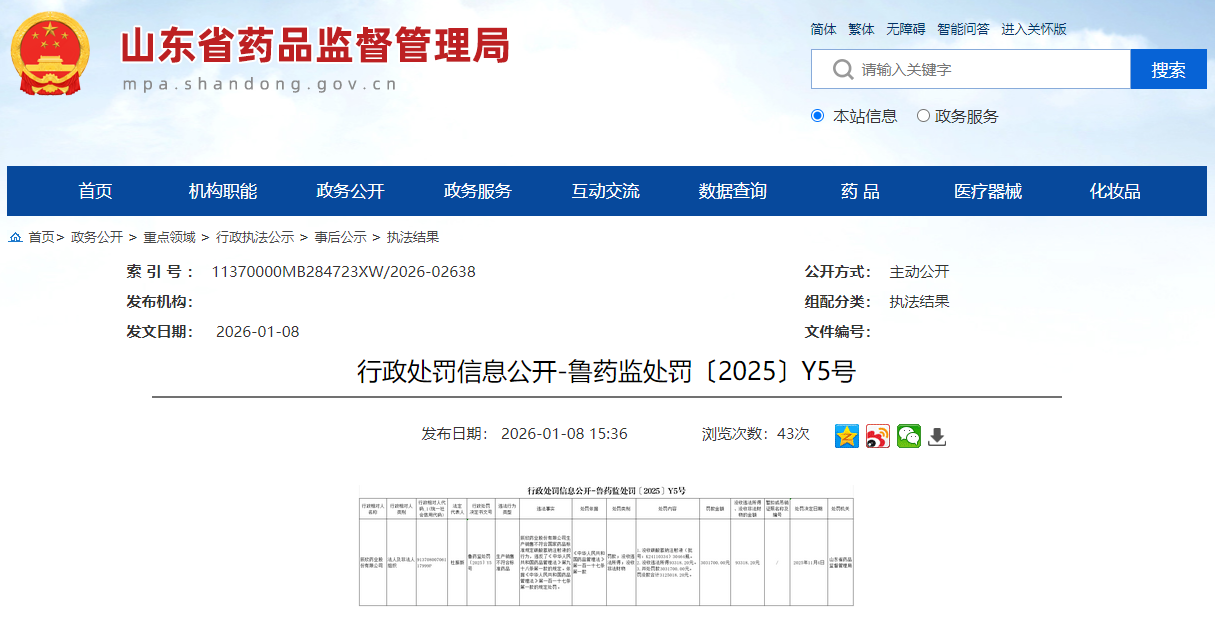Viewport: 1215px width, 621px height.
Task: Click the download arrow icon
Action: click(937, 437)
